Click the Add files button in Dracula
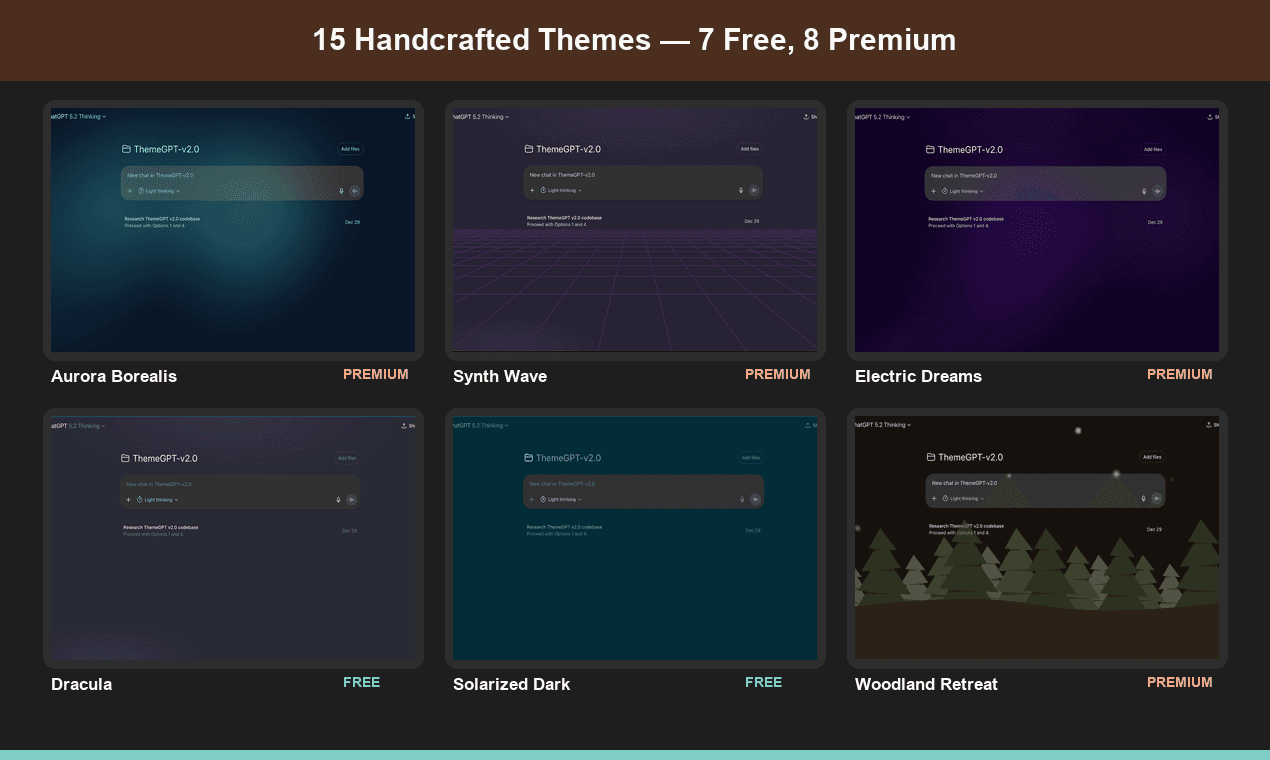Viewport: 1270px width, 760px height. pyautogui.click(x=347, y=457)
